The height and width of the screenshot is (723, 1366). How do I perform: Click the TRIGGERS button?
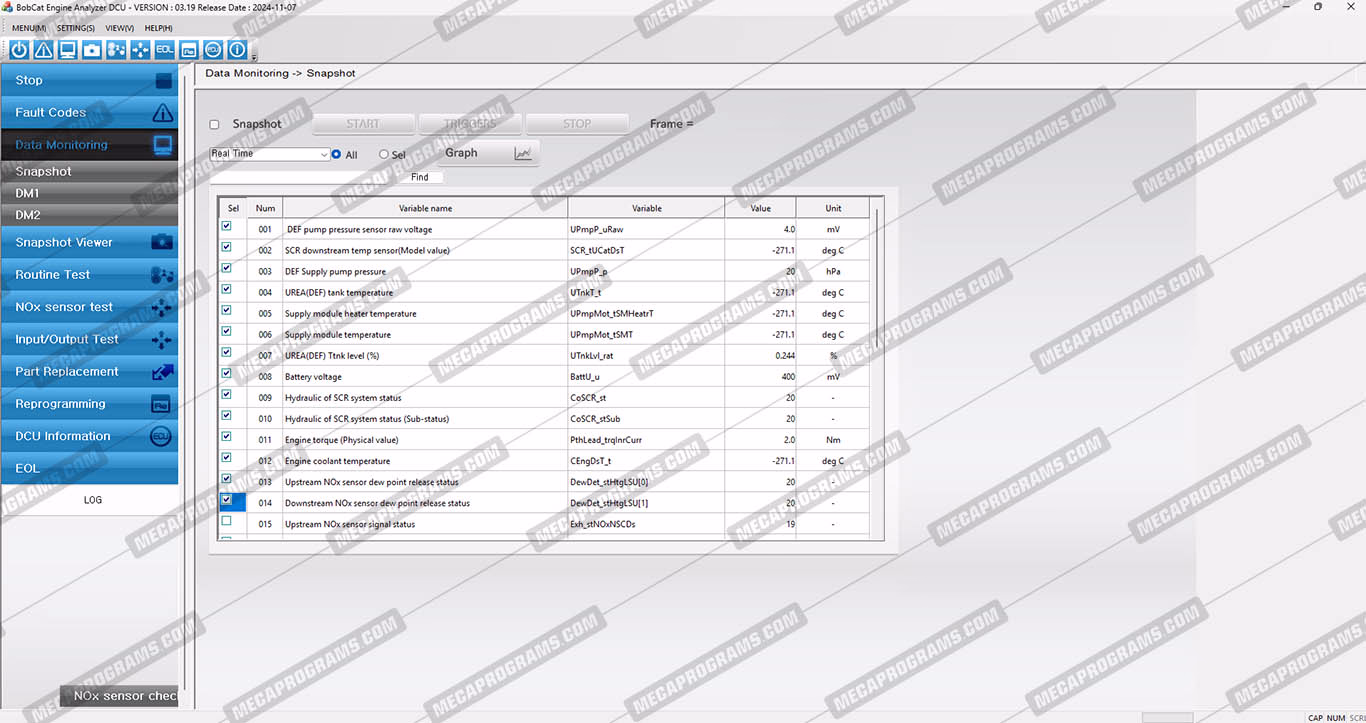click(x=469, y=124)
